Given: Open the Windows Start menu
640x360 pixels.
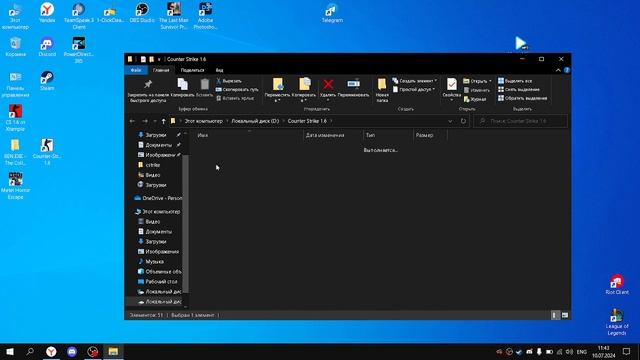Looking at the screenshot, I should click(10, 351).
